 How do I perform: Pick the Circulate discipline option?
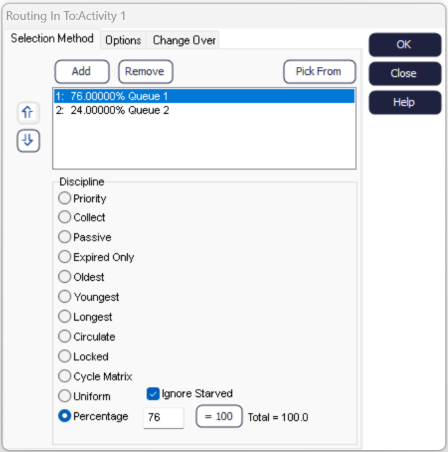coord(64,336)
